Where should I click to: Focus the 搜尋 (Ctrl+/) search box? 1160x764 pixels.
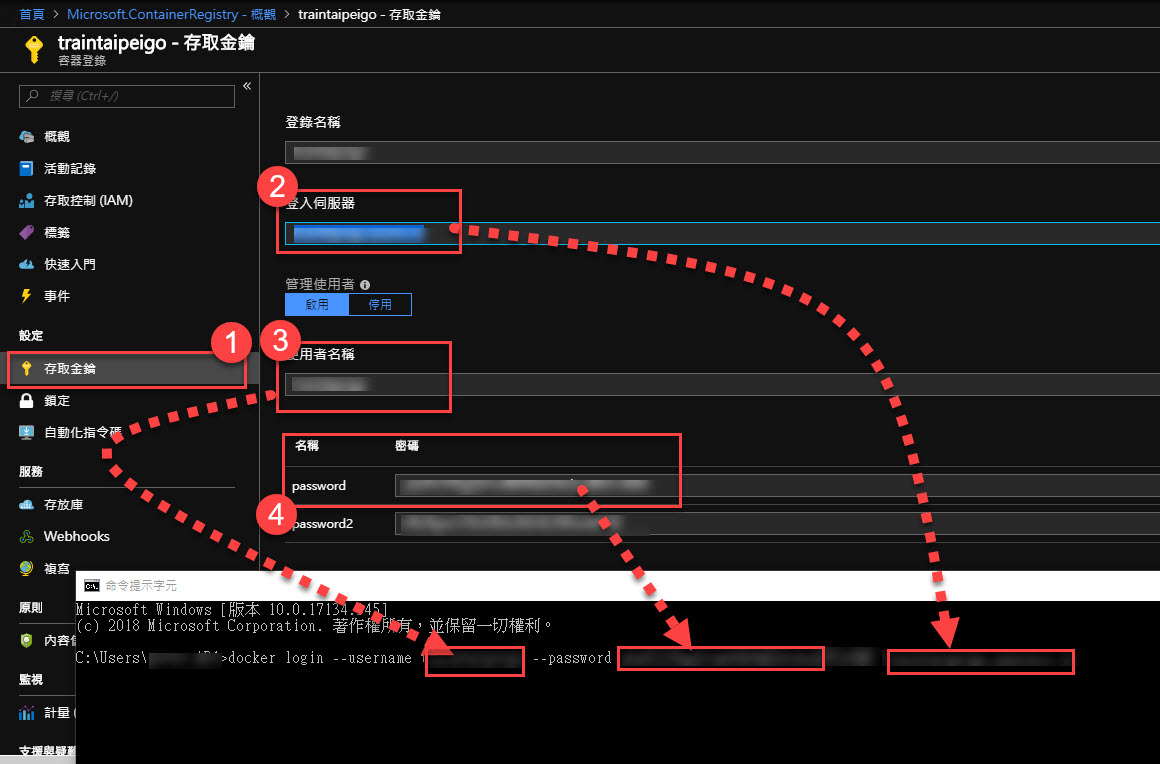(x=127, y=96)
